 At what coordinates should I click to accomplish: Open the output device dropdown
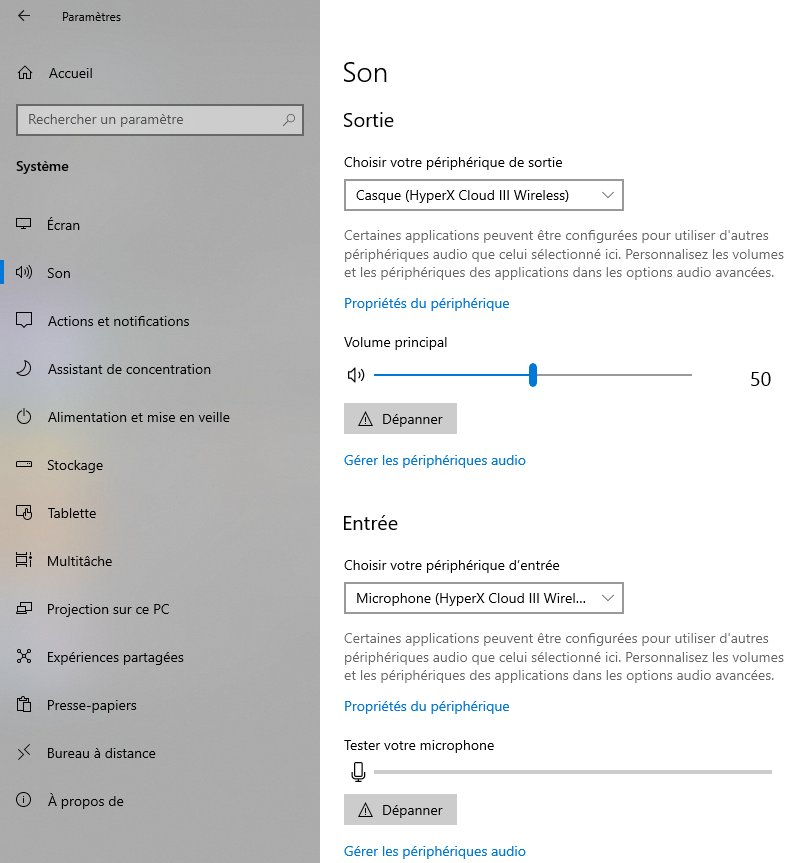coord(483,195)
